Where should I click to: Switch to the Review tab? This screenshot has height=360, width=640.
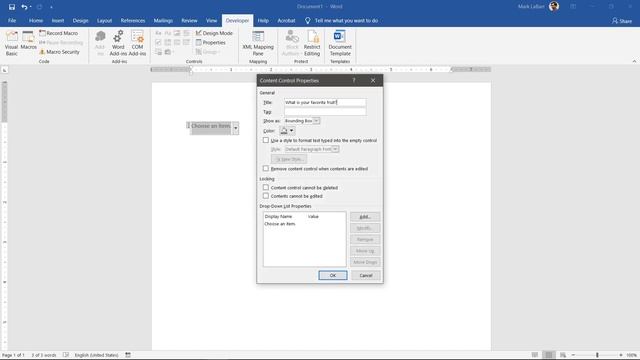(x=189, y=20)
